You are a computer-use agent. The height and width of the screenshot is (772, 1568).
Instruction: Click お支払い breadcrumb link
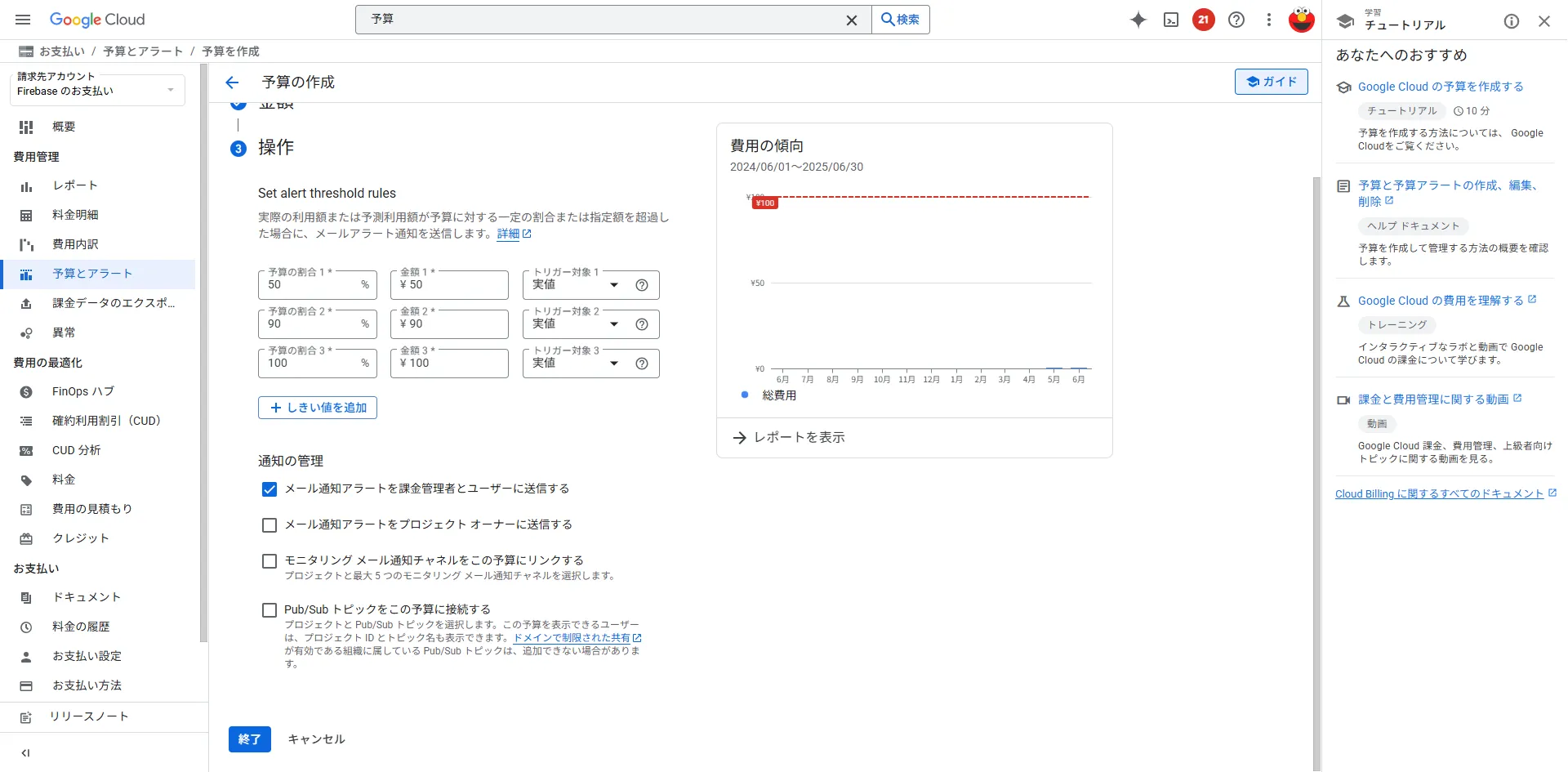[x=62, y=51]
